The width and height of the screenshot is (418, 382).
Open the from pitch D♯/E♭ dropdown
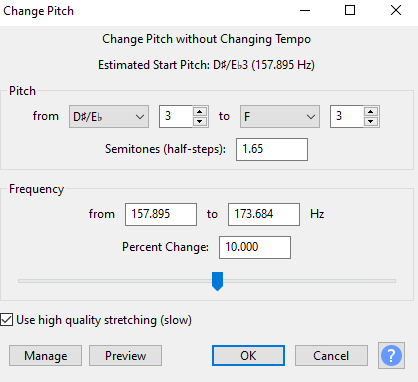point(109,117)
